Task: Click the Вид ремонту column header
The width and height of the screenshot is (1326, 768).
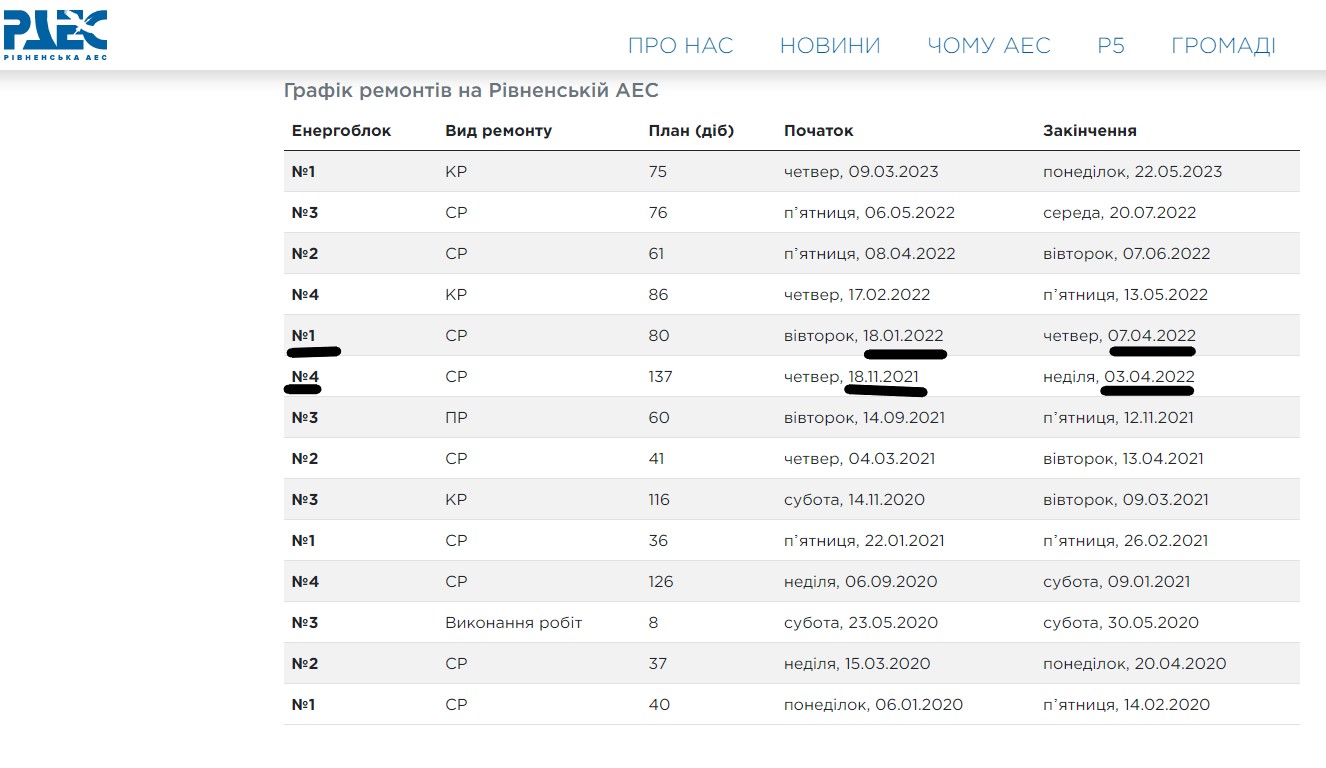Action: click(x=498, y=131)
